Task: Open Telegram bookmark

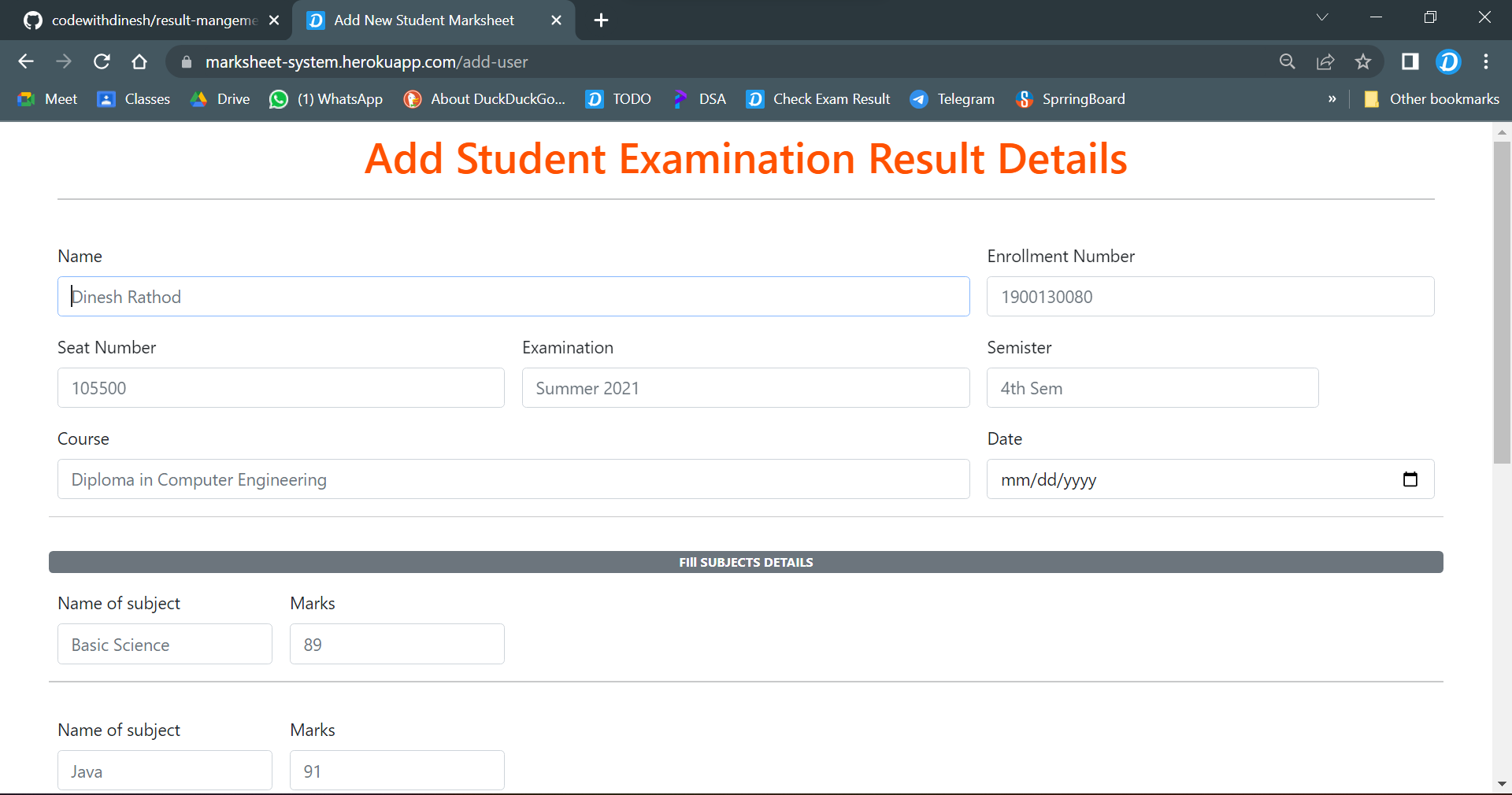Action: (x=952, y=99)
